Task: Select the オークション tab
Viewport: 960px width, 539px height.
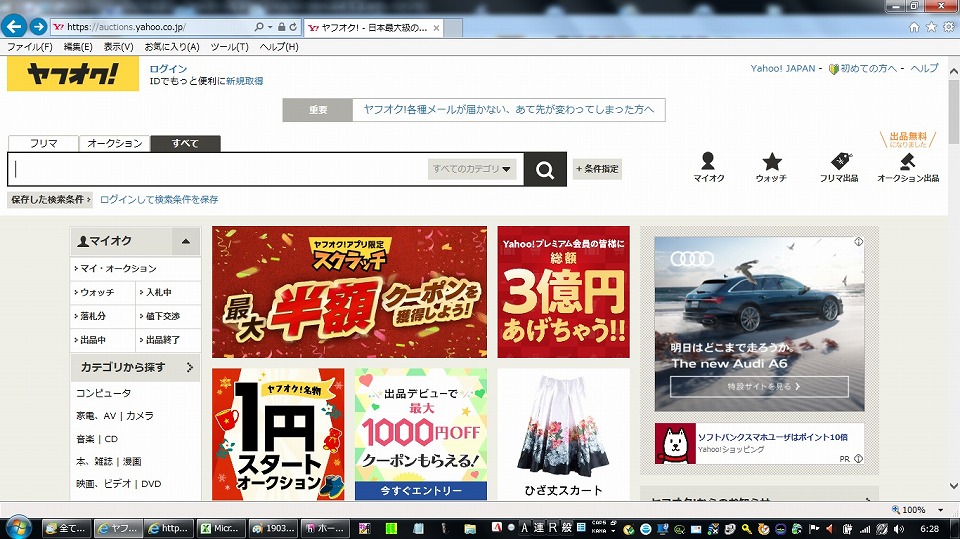Action: (115, 144)
